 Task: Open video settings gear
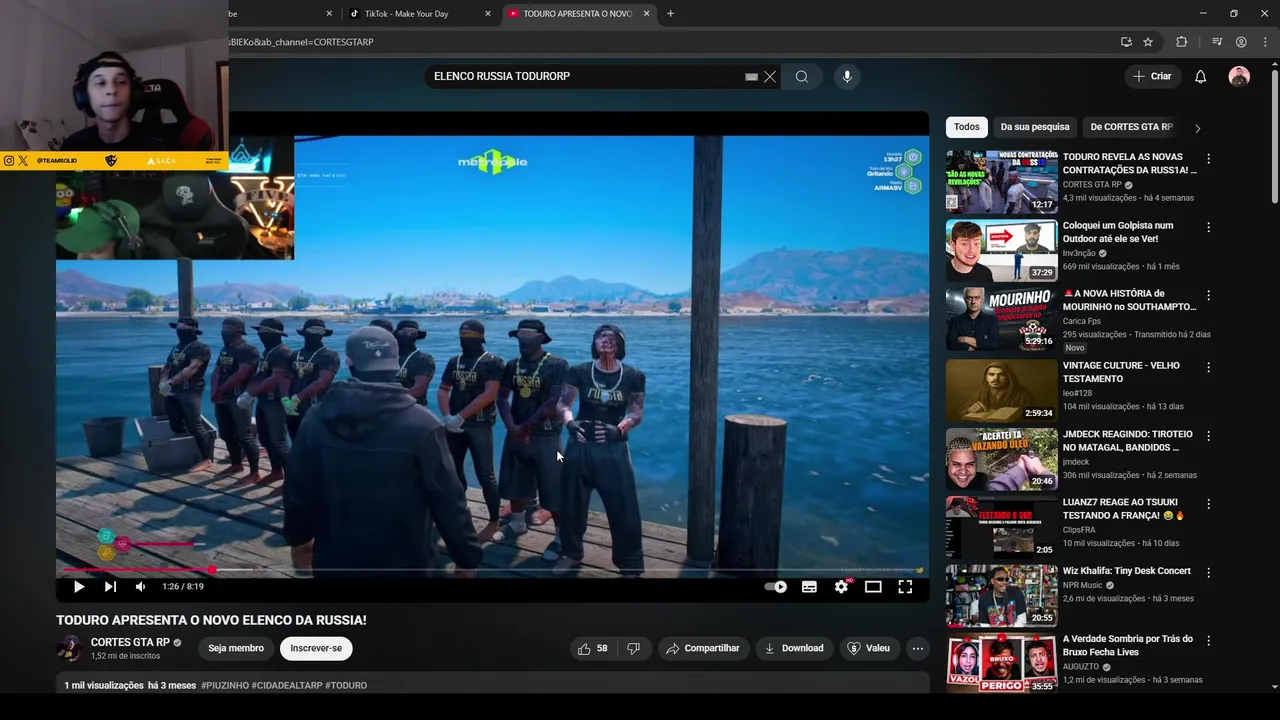click(x=841, y=587)
